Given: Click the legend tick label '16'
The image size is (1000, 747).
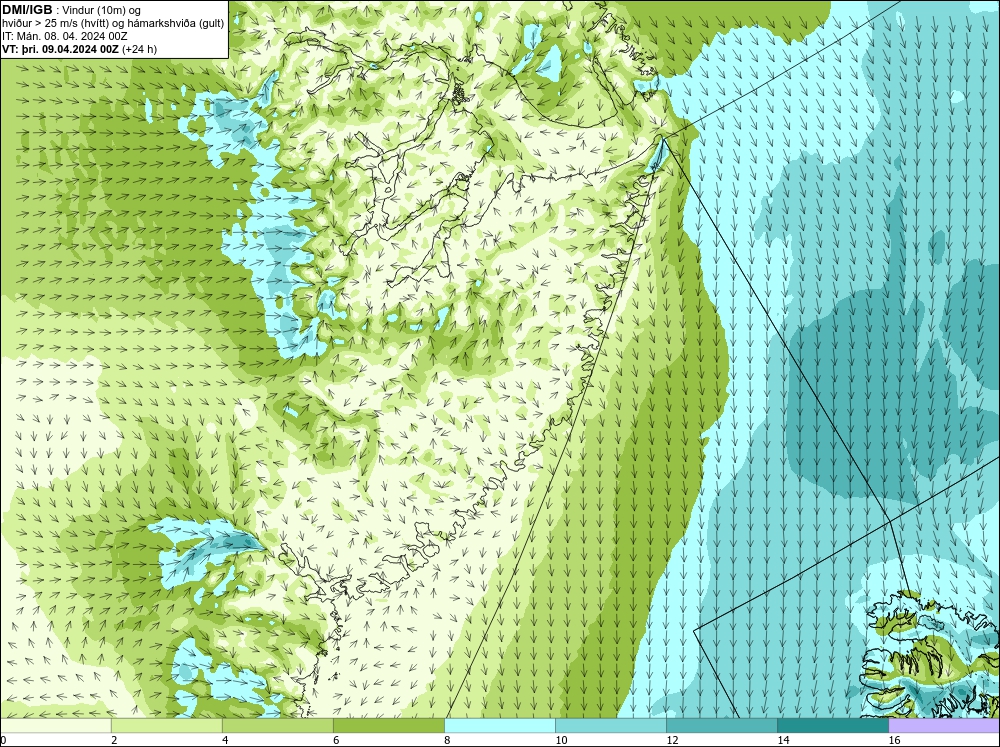Looking at the screenshot, I should click(x=894, y=740).
